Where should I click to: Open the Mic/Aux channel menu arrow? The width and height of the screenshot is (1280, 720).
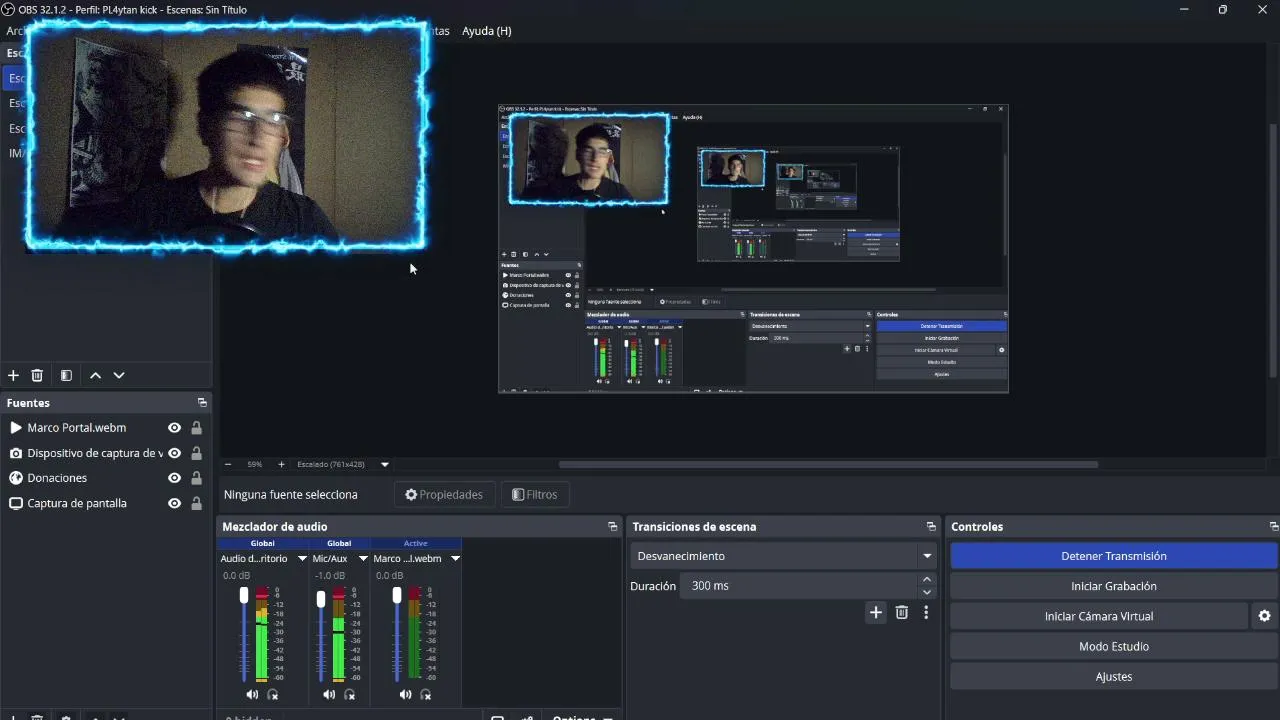pos(363,559)
